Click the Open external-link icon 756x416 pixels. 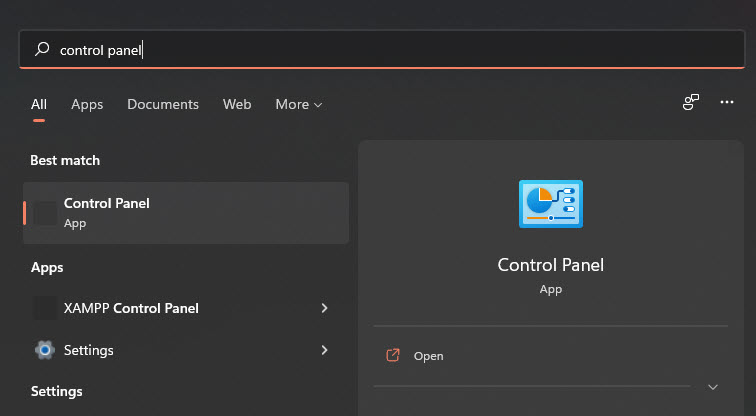click(x=392, y=355)
